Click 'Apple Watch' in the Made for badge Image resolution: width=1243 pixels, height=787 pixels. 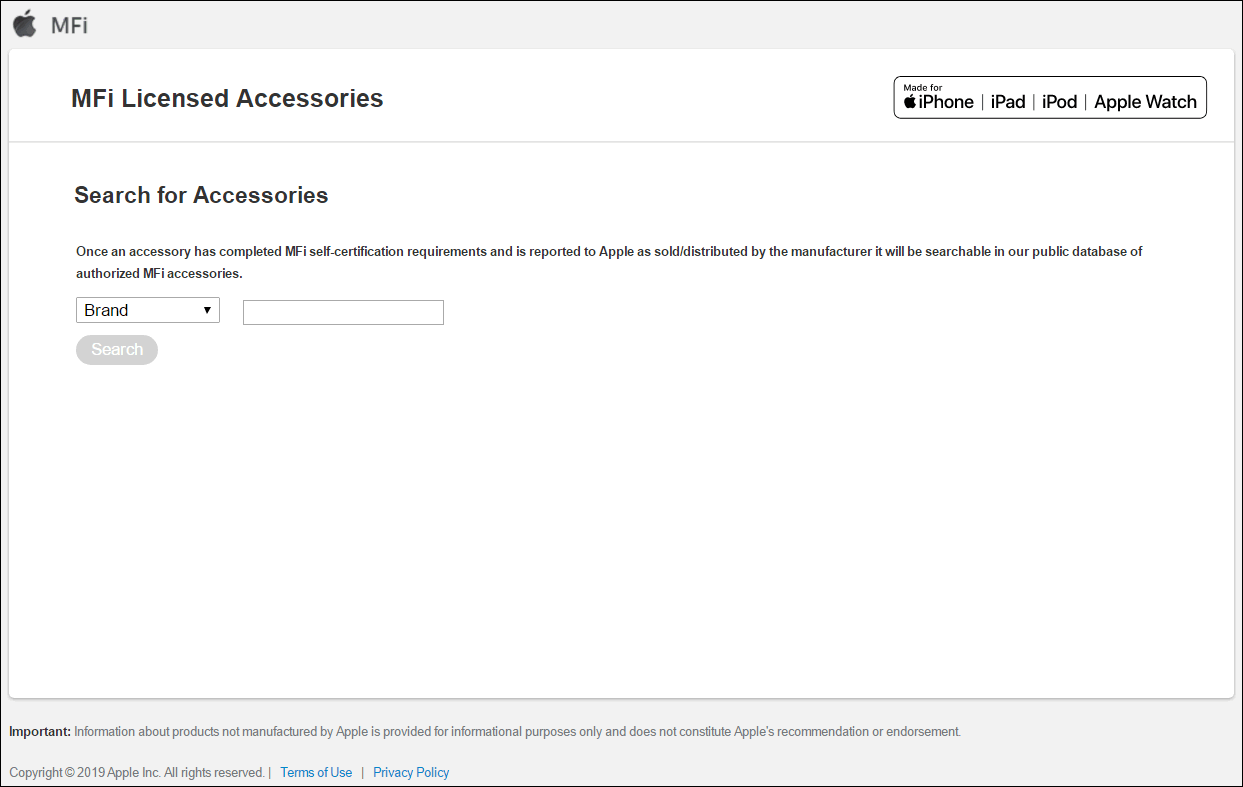tap(1145, 102)
